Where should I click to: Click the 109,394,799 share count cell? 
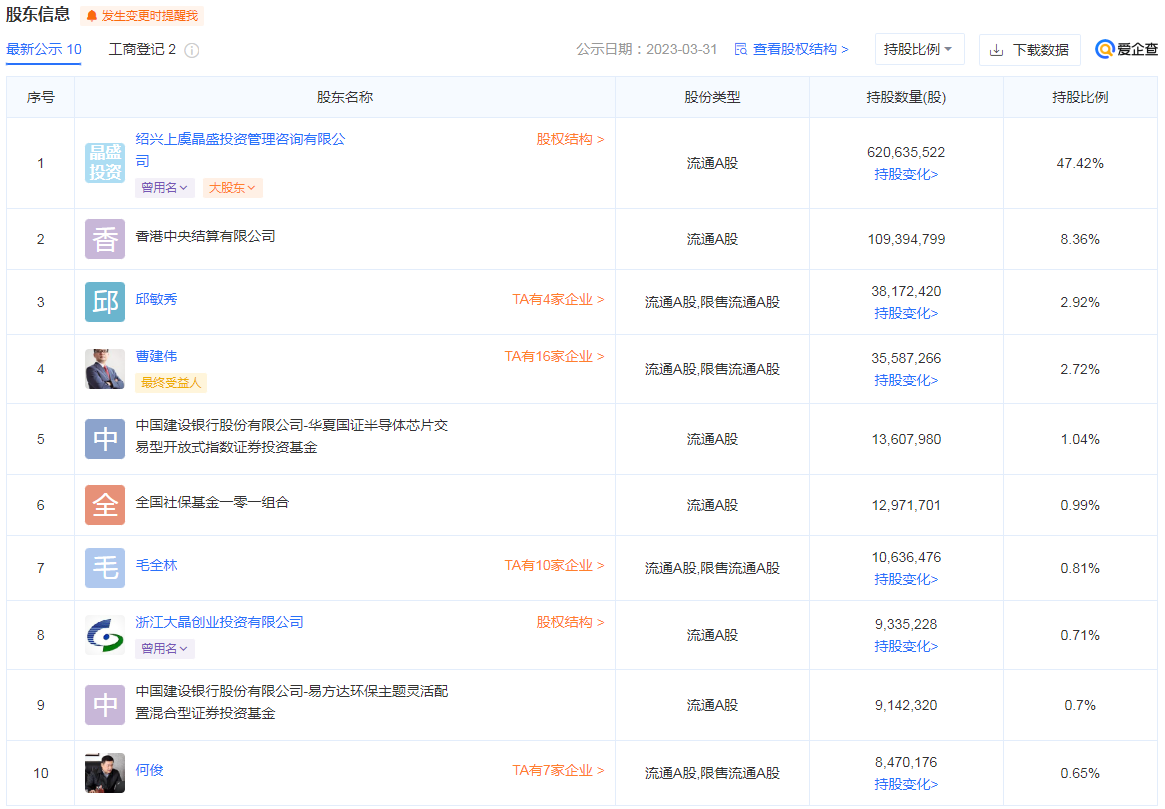906,239
